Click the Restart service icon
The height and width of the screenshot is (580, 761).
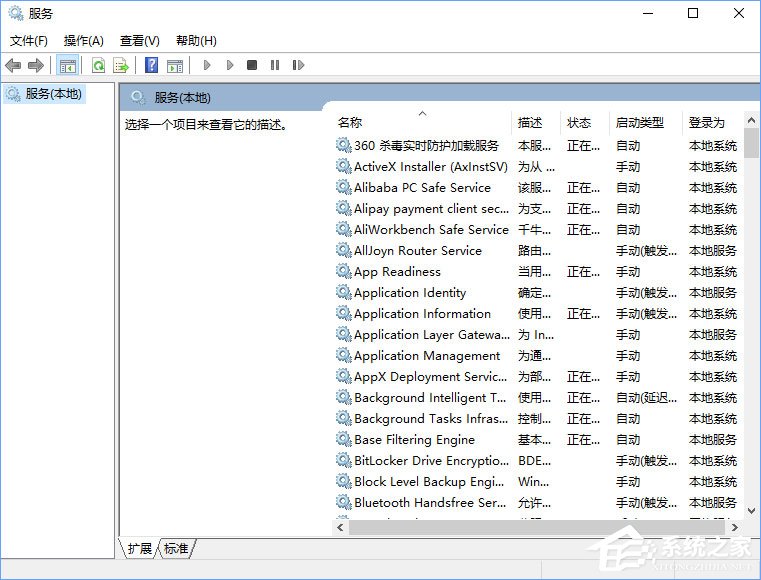298,65
